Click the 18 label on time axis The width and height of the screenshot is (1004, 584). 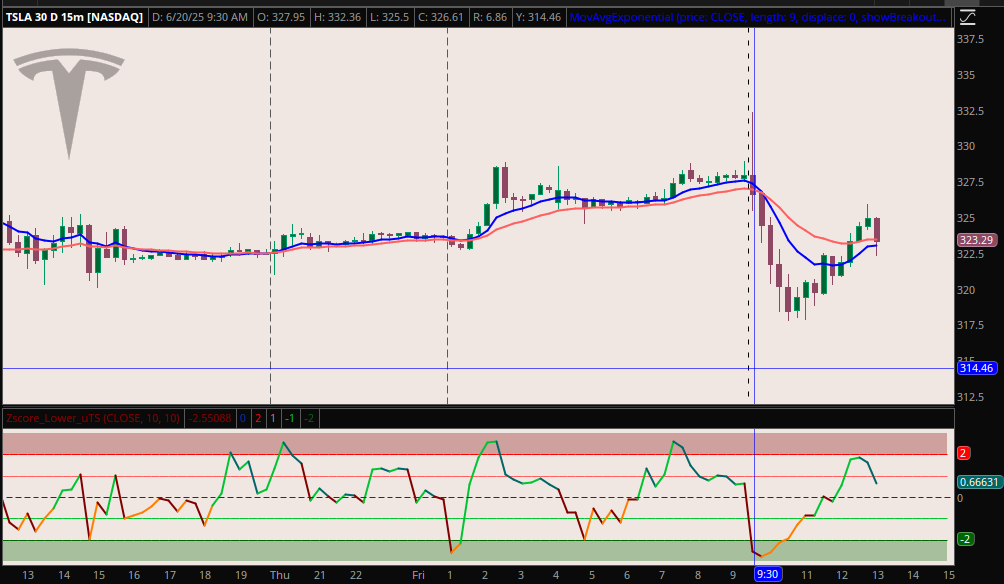[205, 575]
